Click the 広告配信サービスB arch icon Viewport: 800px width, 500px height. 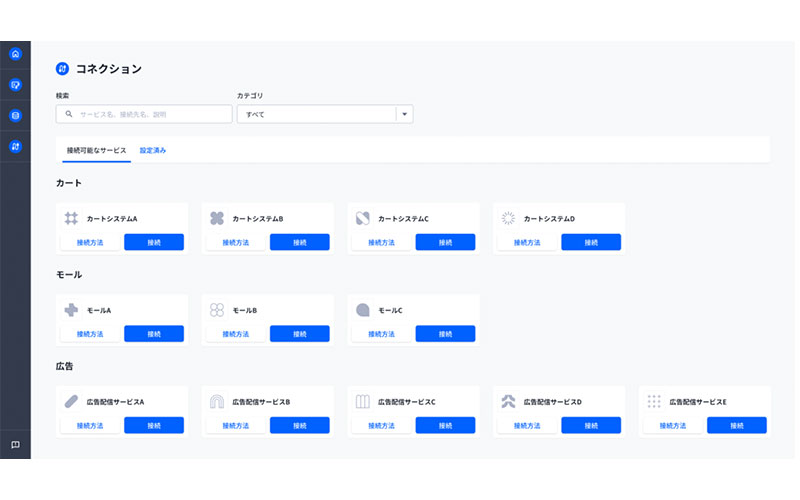point(217,402)
